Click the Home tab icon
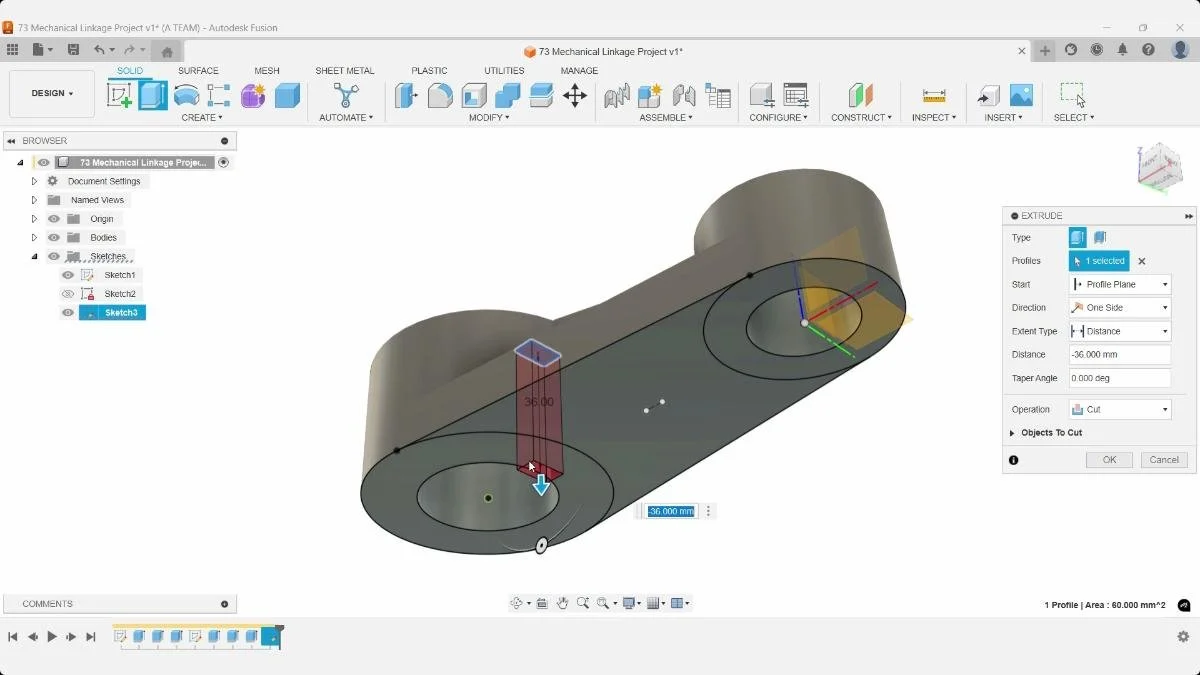 click(167, 52)
